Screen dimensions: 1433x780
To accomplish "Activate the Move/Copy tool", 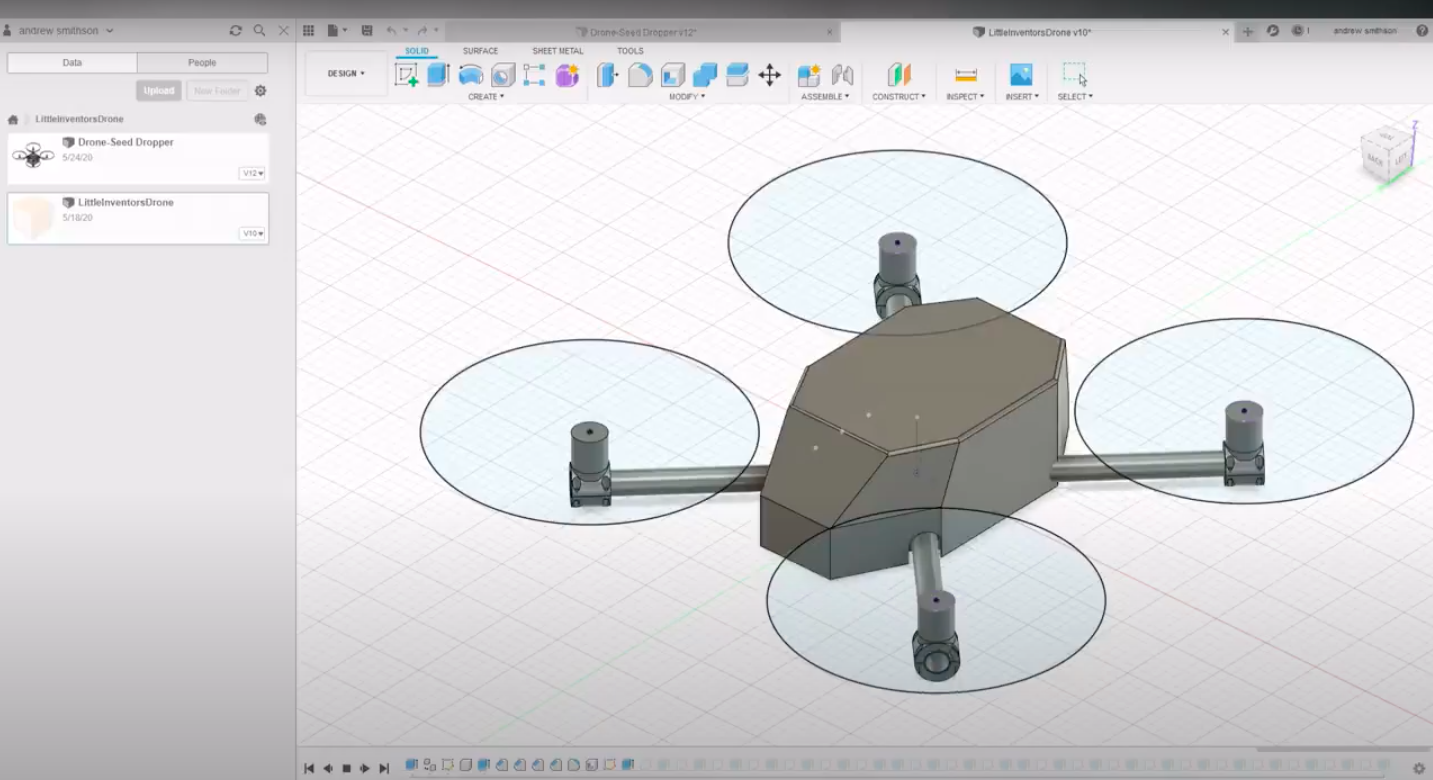I will [x=769, y=75].
